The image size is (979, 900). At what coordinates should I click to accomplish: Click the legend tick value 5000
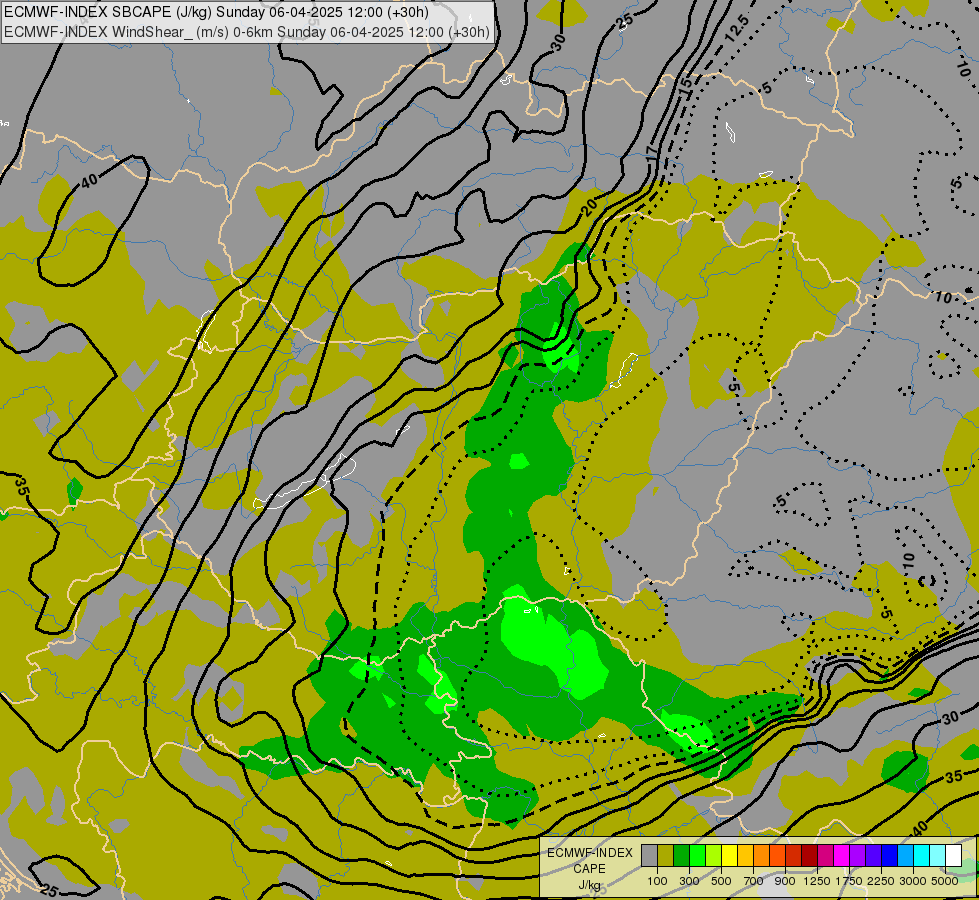(945, 881)
